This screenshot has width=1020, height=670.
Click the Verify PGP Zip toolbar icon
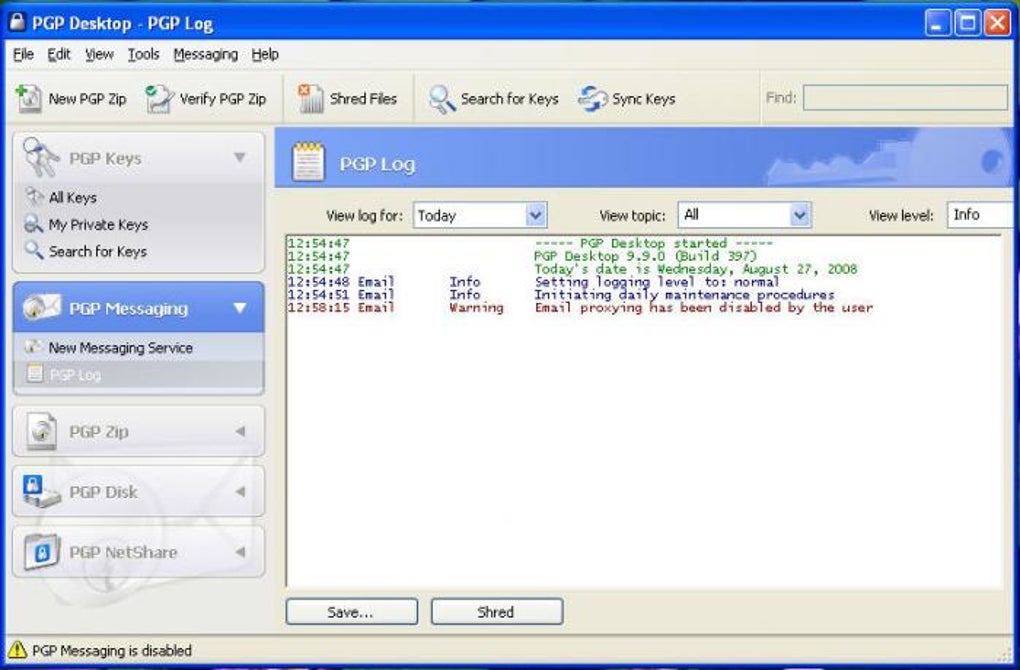159,99
